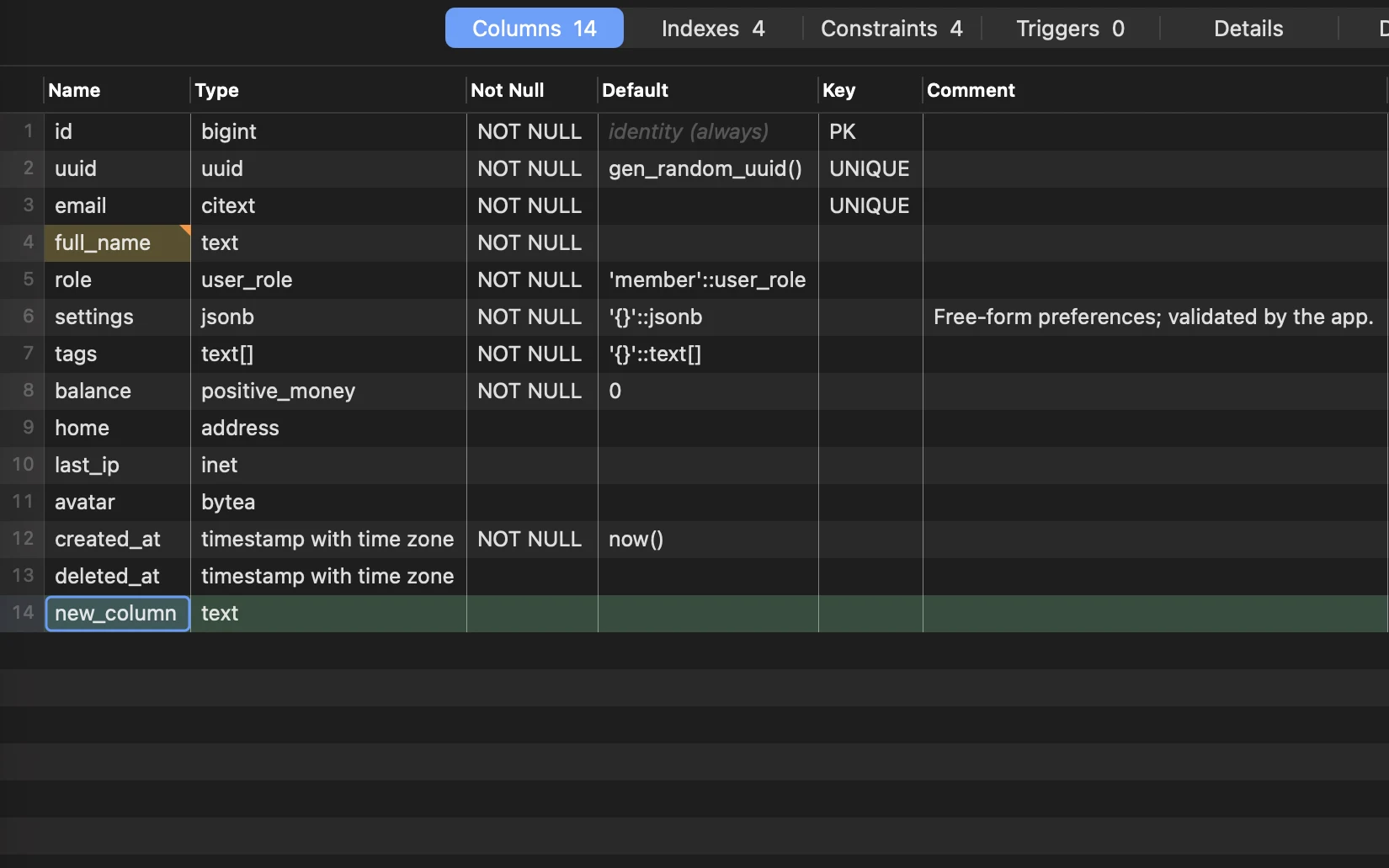Click NOT NULL cell in id row
The image size is (1389, 868).
tap(532, 131)
